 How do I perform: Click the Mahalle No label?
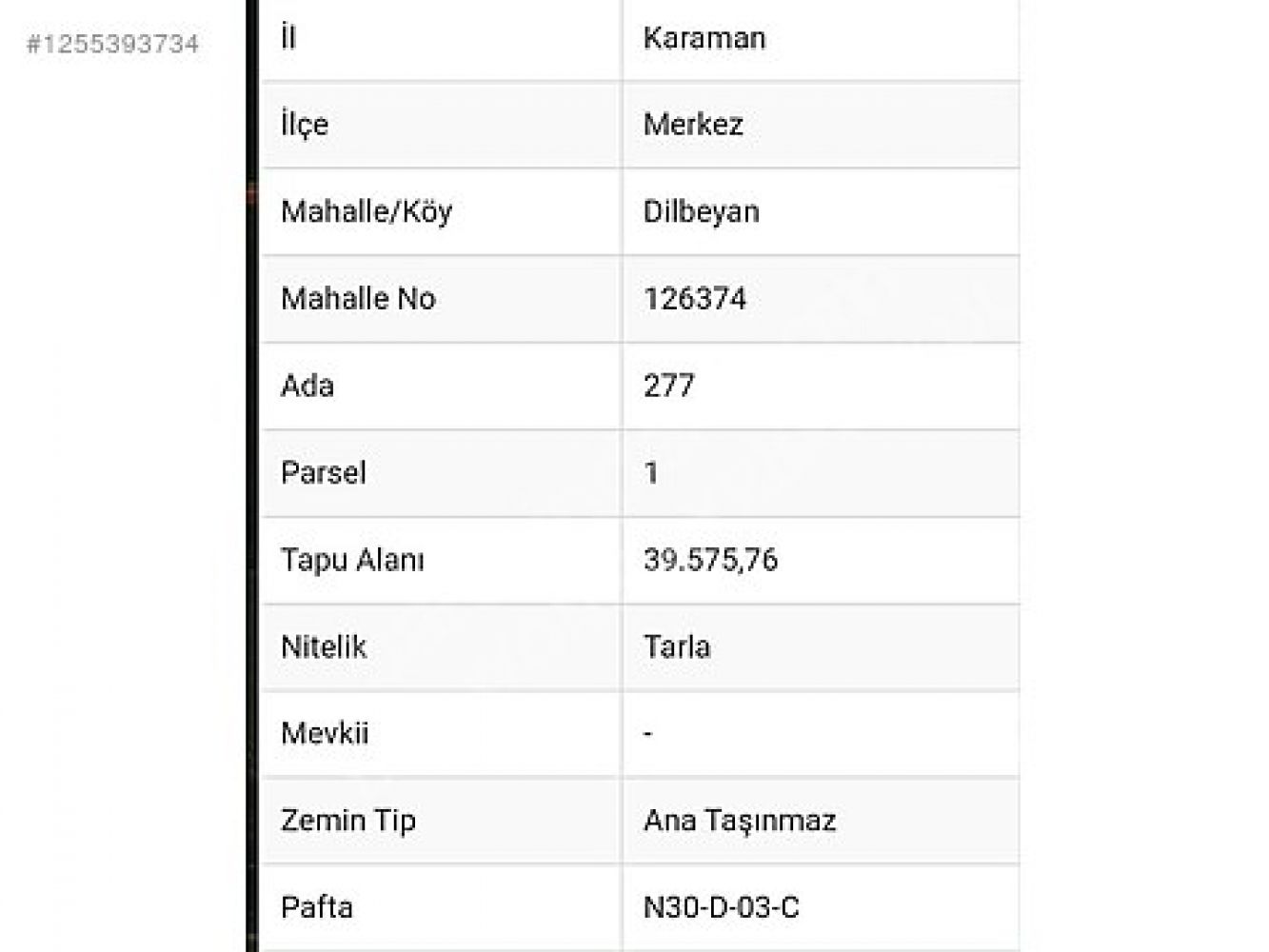[x=358, y=299]
